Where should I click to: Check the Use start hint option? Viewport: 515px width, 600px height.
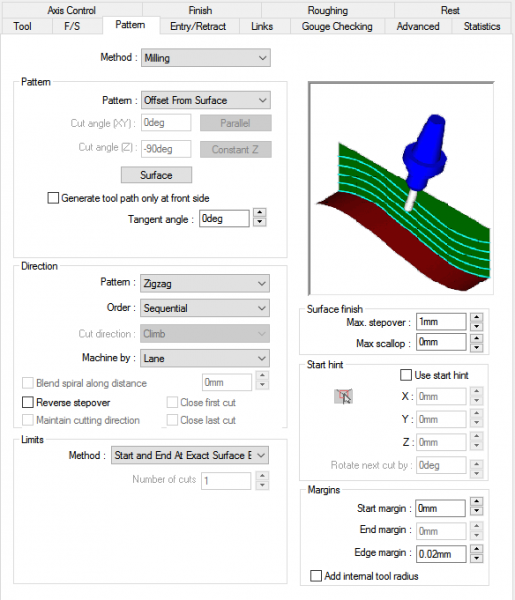click(x=406, y=375)
